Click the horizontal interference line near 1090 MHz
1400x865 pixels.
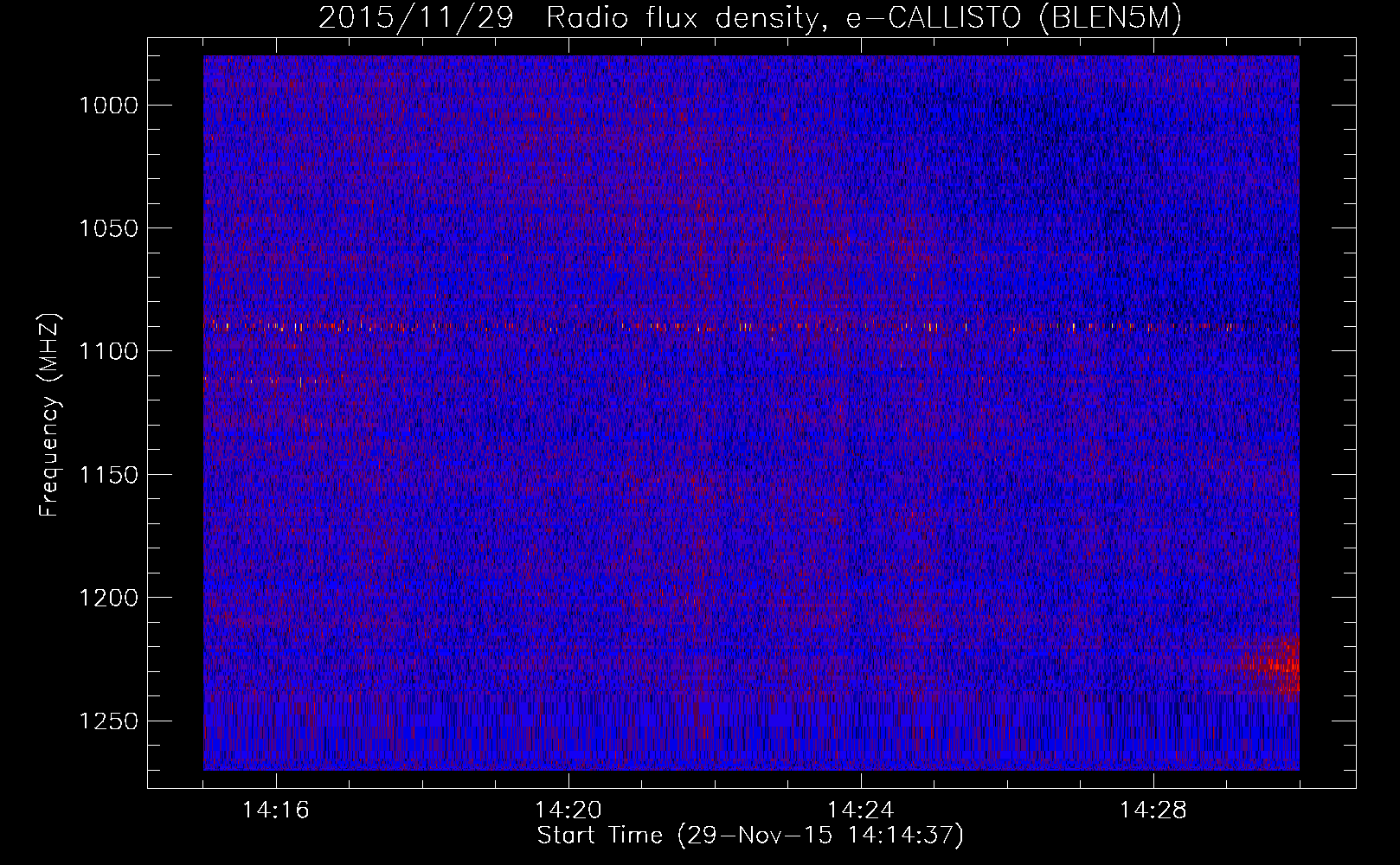click(751, 327)
